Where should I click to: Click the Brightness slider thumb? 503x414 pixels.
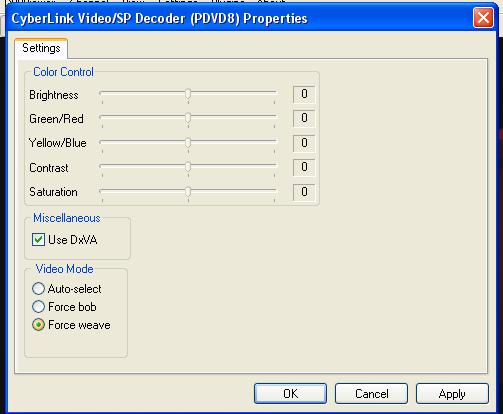(x=188, y=94)
